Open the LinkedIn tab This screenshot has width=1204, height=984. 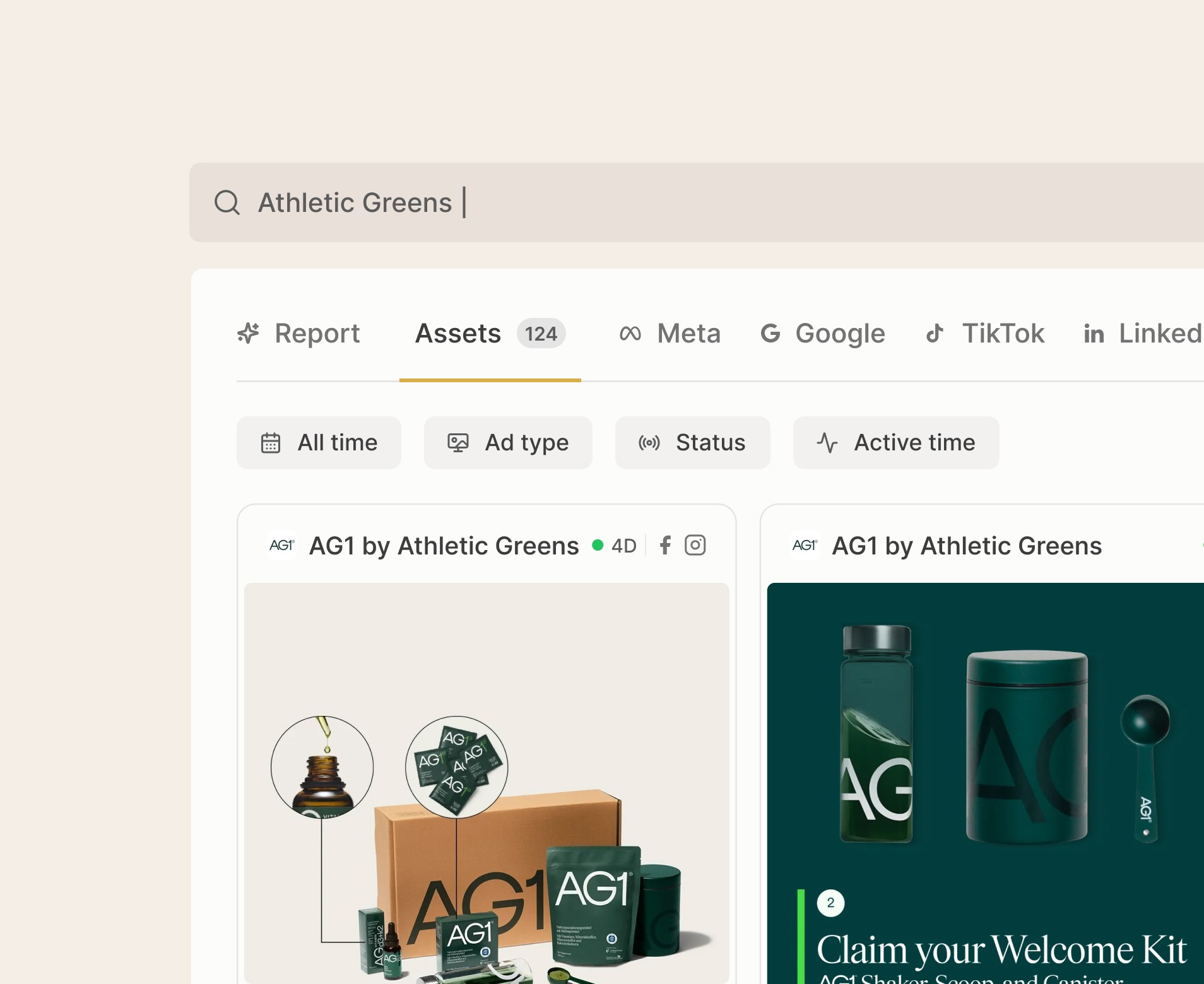(x=1143, y=334)
